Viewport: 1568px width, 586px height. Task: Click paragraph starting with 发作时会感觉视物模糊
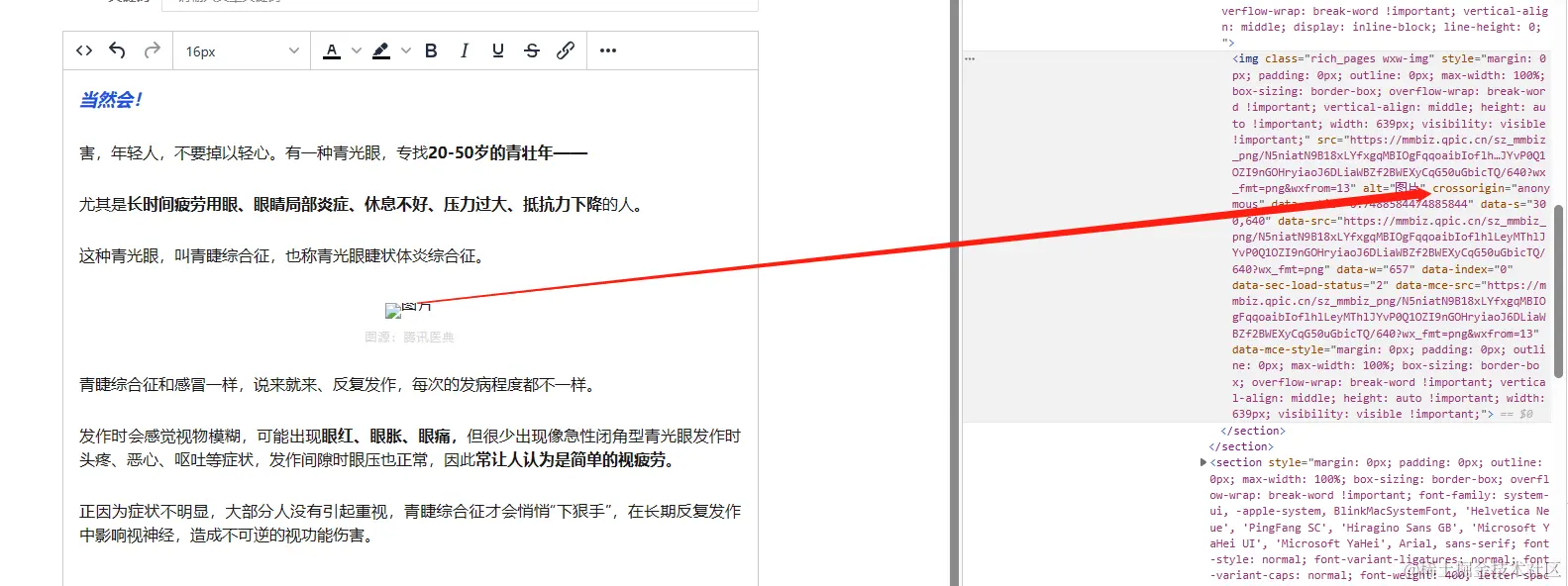(x=410, y=447)
